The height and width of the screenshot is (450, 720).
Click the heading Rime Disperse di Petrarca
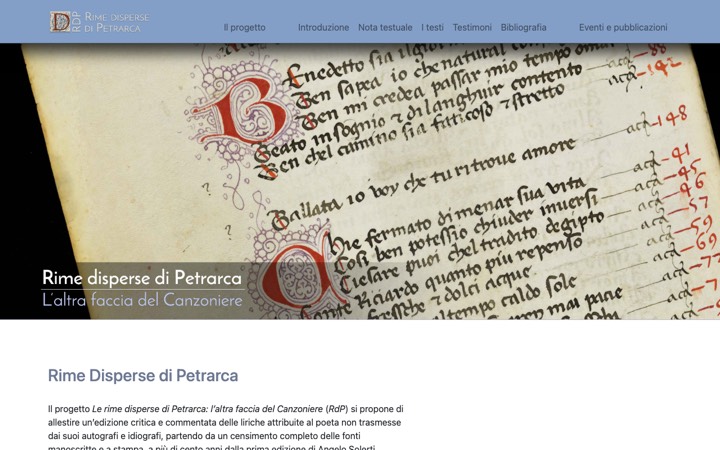point(143,376)
